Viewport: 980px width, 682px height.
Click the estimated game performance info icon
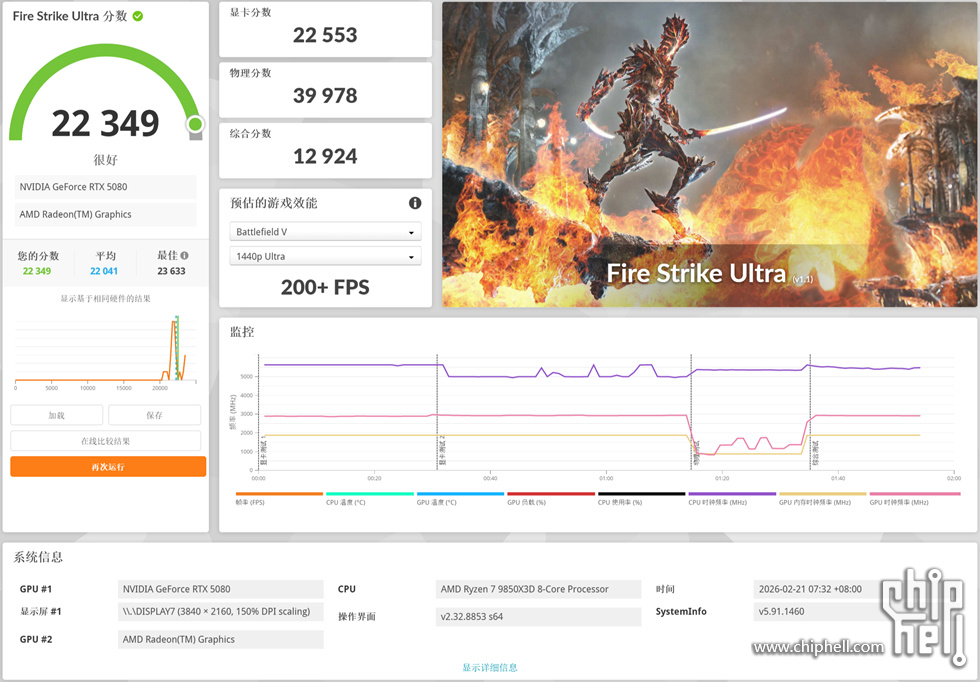pos(415,203)
